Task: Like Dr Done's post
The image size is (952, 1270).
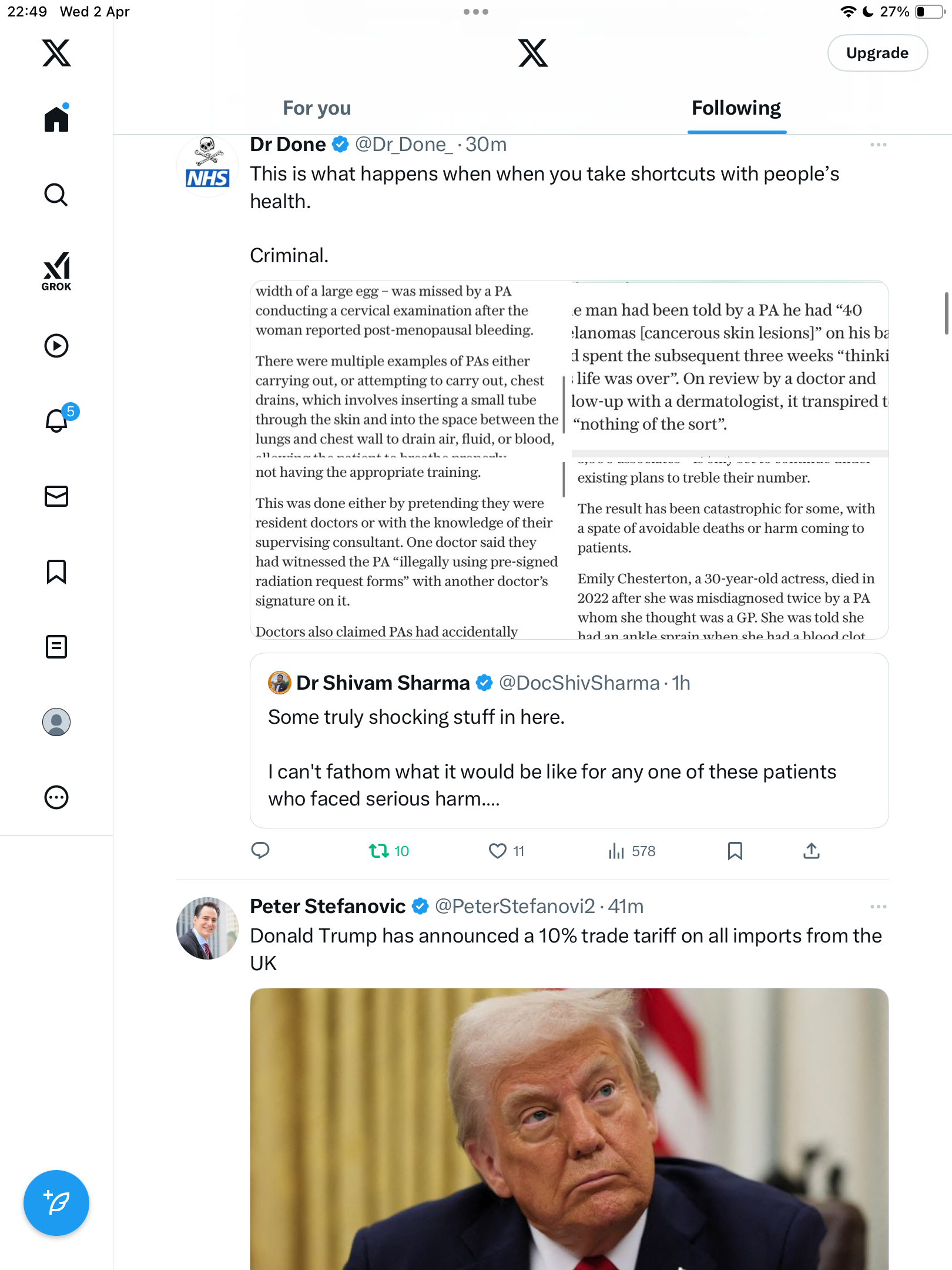Action: click(x=507, y=851)
